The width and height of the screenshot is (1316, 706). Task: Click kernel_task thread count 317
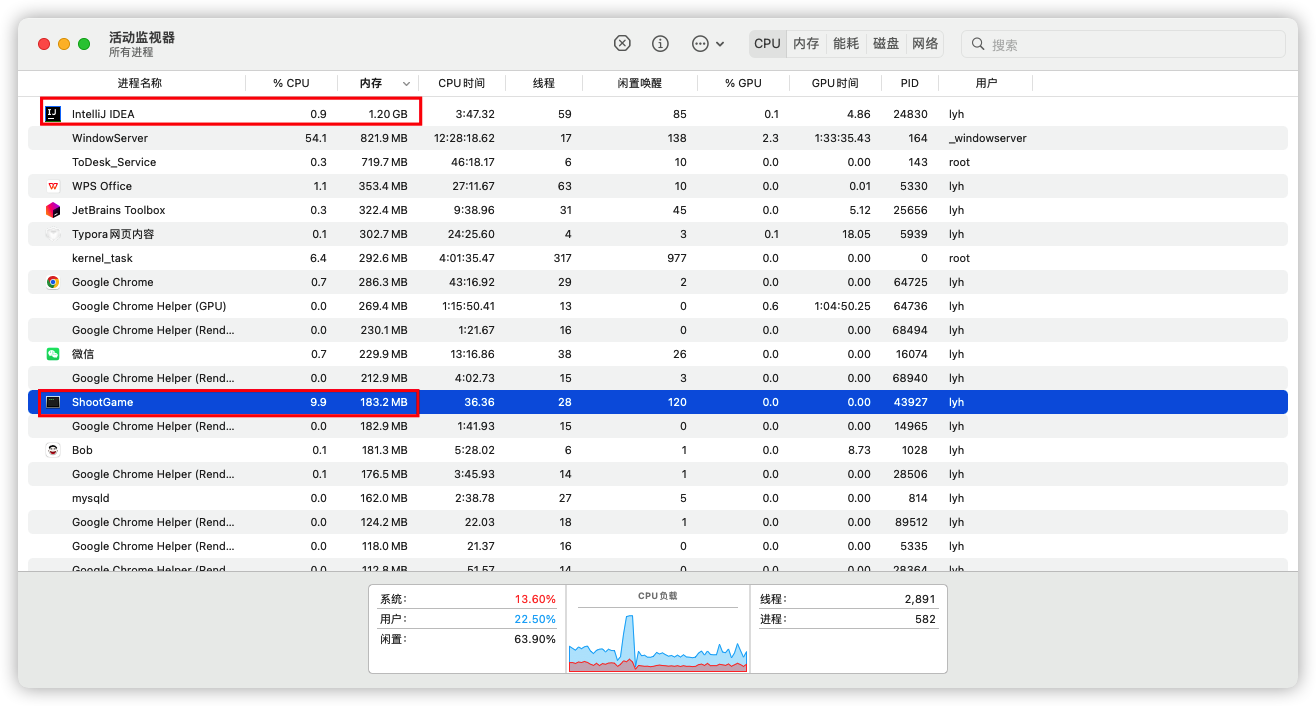coord(561,258)
